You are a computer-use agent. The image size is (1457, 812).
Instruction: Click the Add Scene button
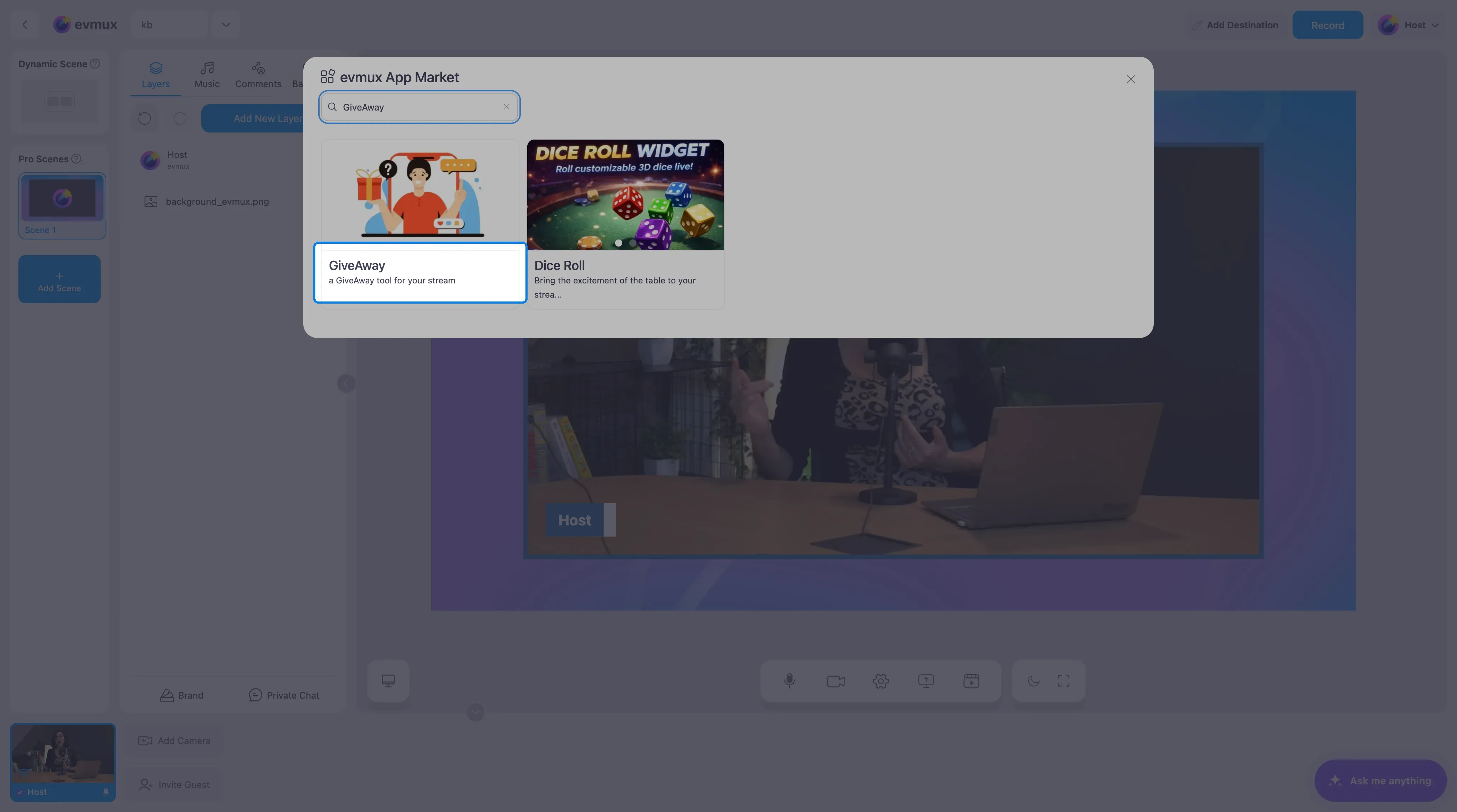tap(60, 279)
